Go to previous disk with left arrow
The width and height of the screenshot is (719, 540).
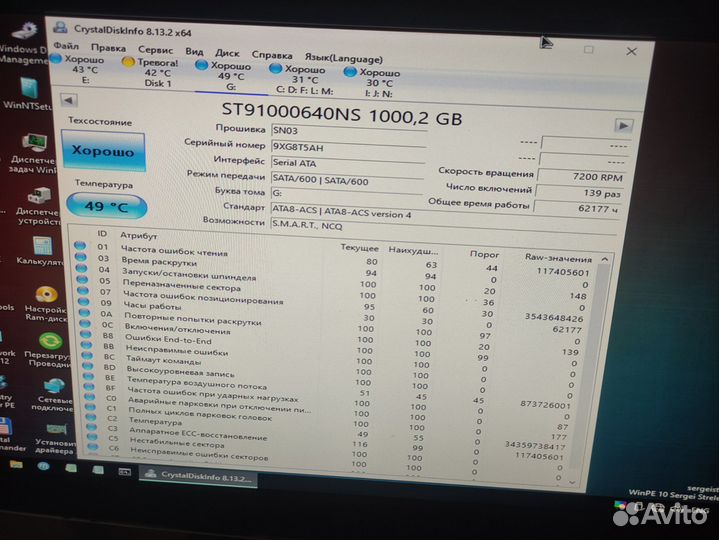tap(69, 100)
